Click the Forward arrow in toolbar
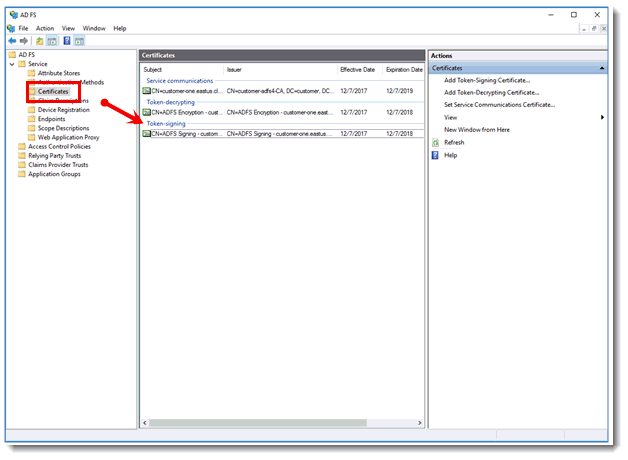Viewport: 628px width, 460px height. click(23, 41)
